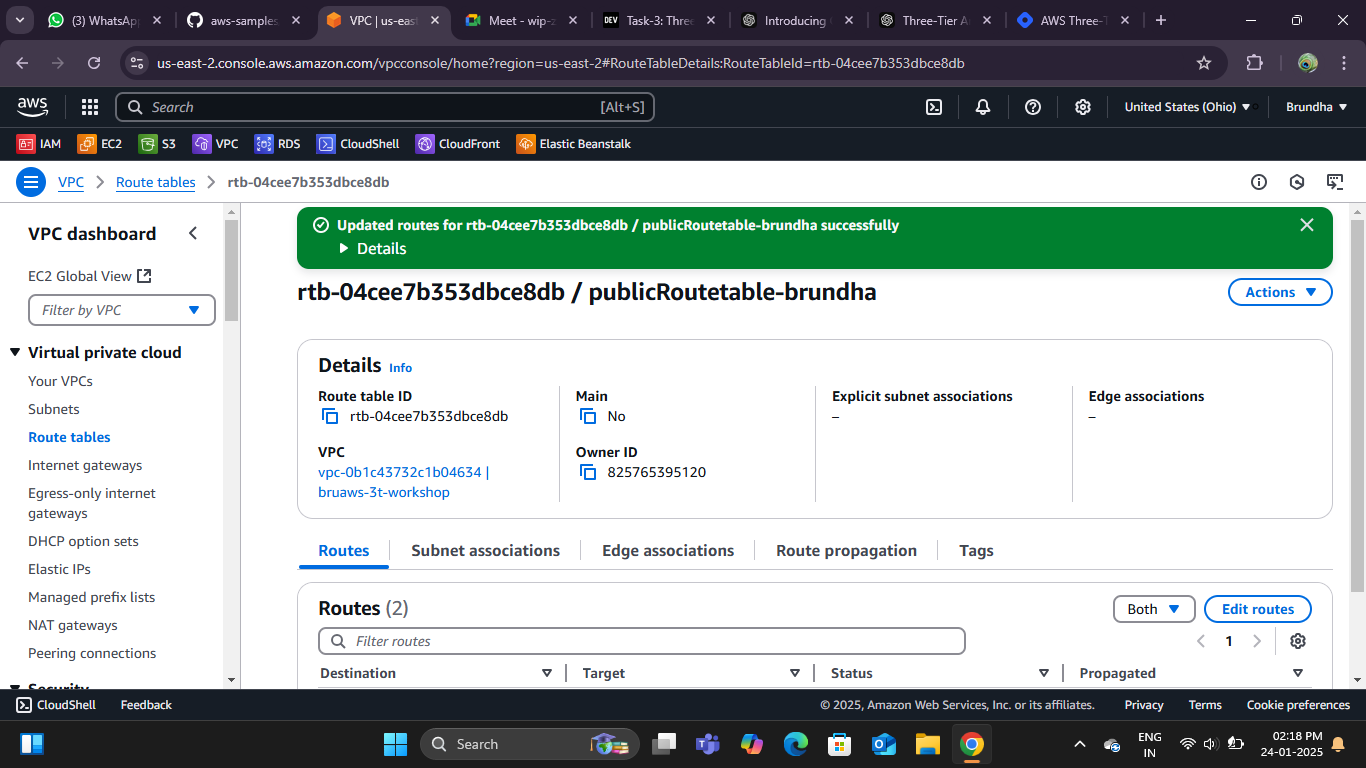Toggle the hamburger navigation menu

click(x=31, y=182)
